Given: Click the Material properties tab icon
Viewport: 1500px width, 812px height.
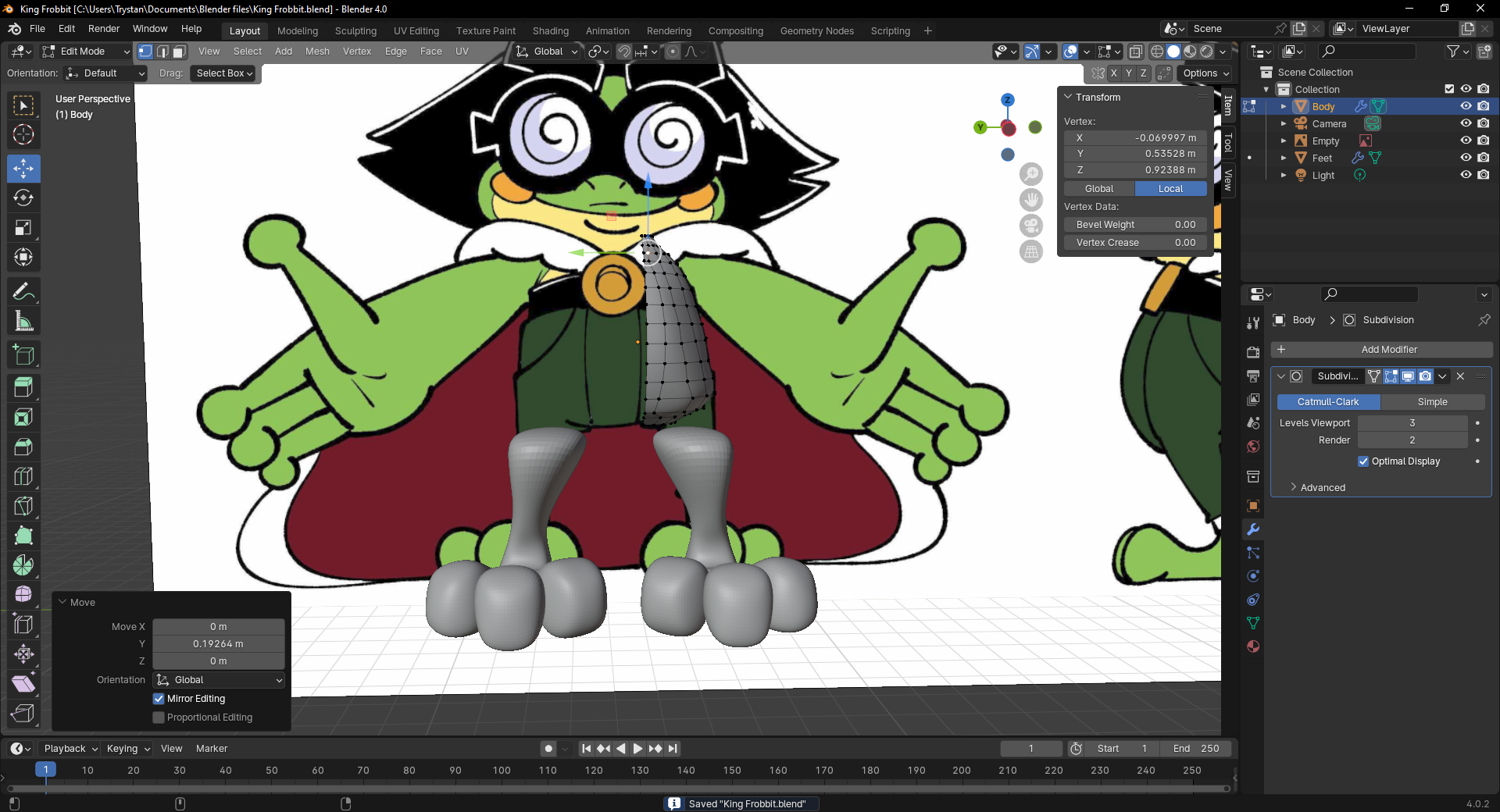Looking at the screenshot, I should [x=1253, y=646].
